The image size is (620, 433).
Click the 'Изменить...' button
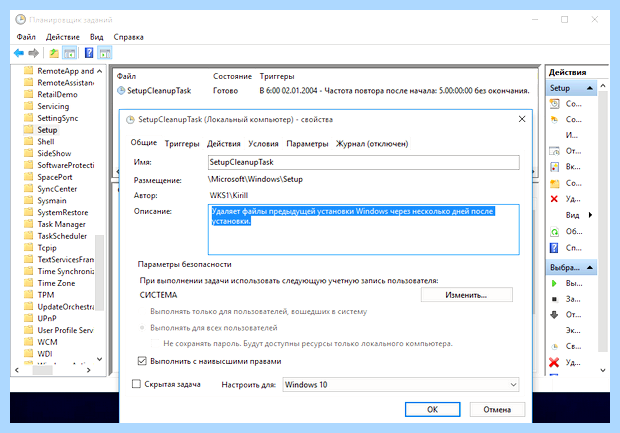click(467, 295)
